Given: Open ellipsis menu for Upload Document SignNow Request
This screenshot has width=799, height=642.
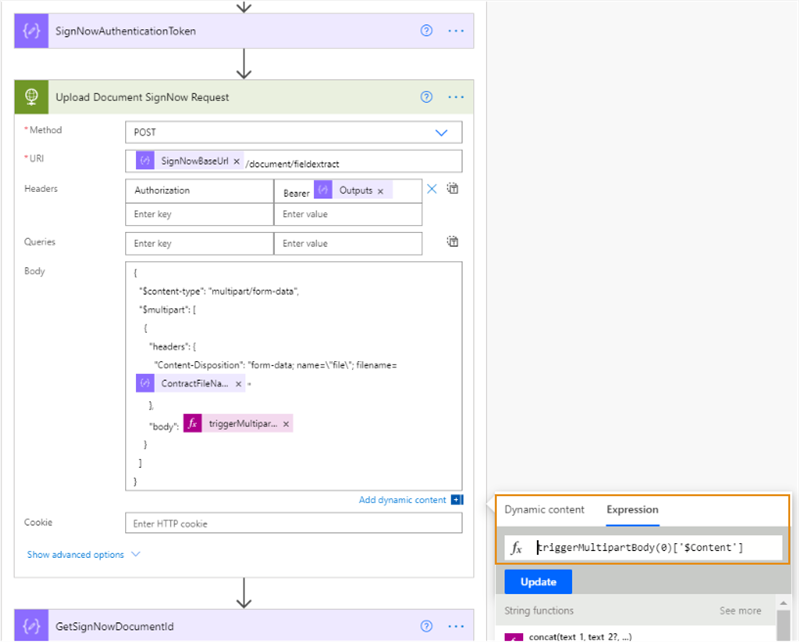Looking at the screenshot, I should click(457, 97).
